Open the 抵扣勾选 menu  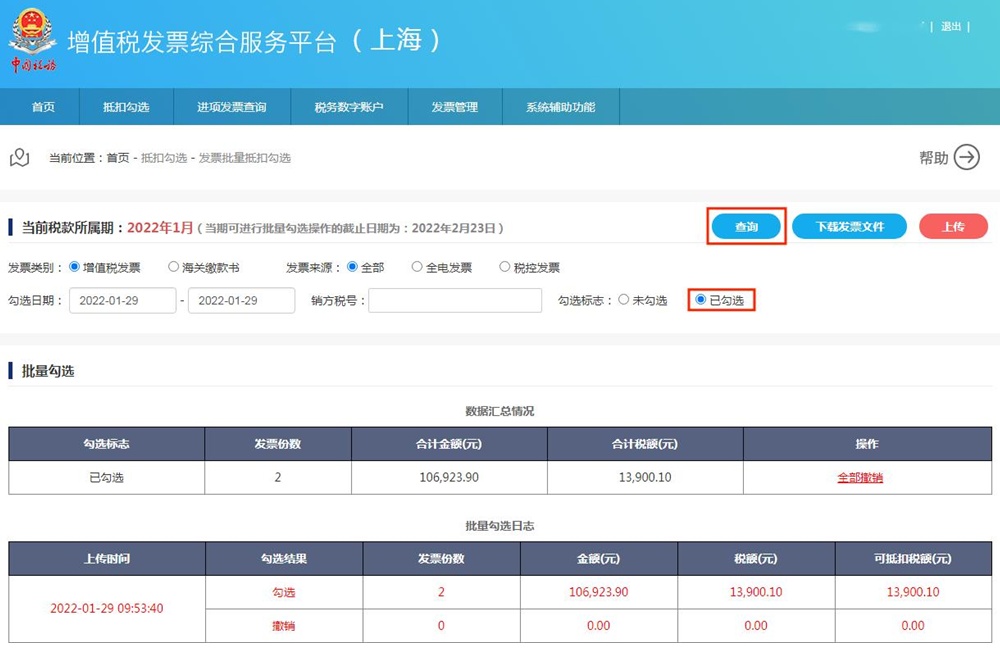coord(126,107)
